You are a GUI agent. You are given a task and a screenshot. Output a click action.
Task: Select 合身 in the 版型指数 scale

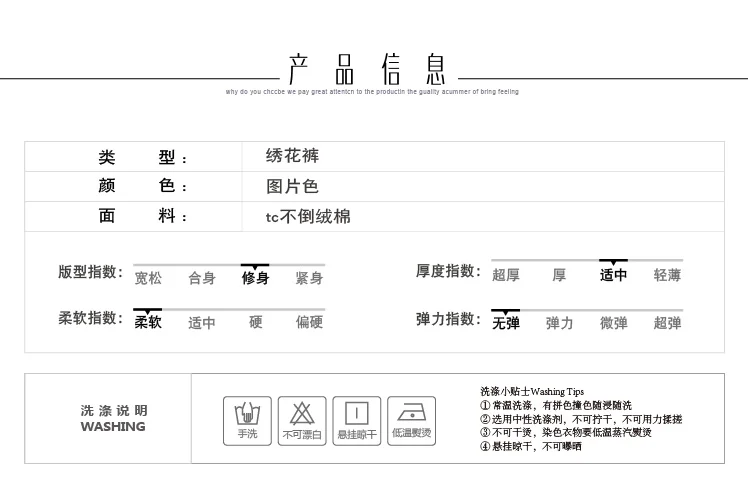(x=202, y=278)
